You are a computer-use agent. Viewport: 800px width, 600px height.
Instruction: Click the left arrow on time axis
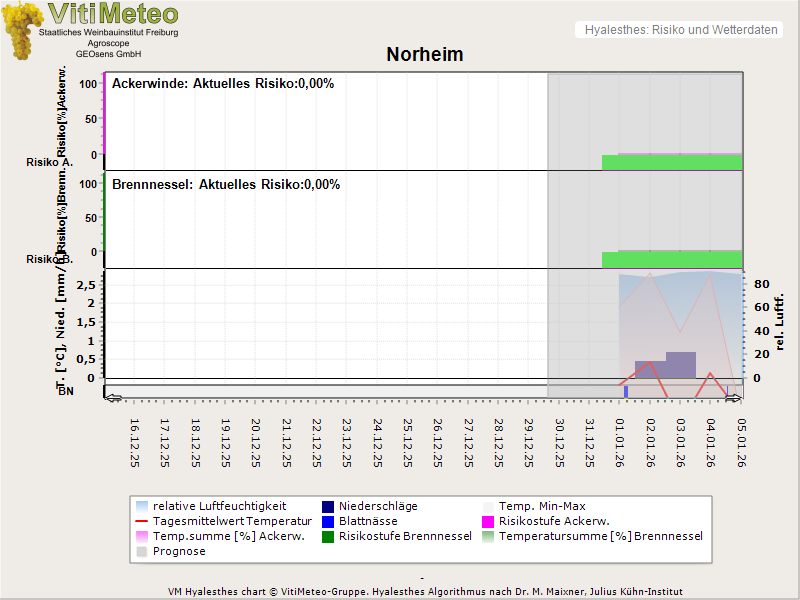[x=113, y=398]
